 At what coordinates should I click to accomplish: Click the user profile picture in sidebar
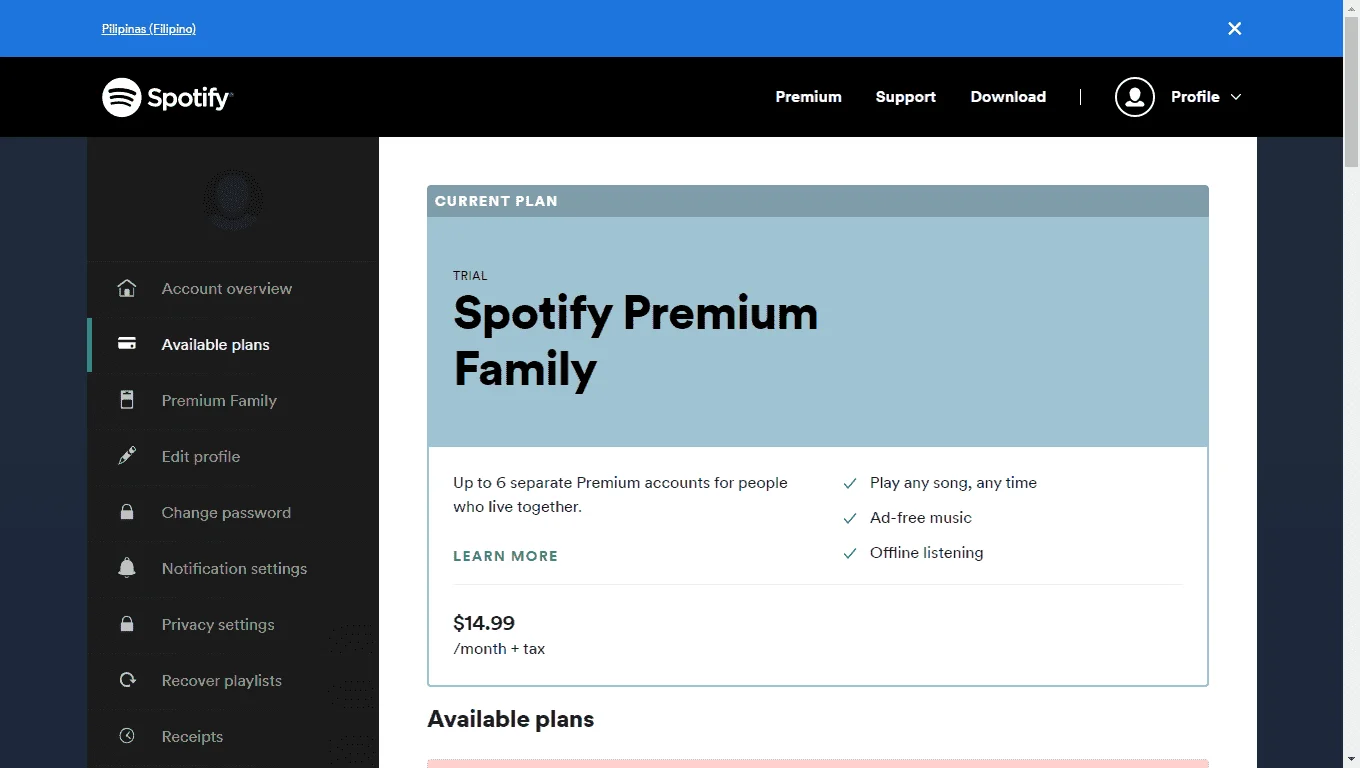pos(233,199)
